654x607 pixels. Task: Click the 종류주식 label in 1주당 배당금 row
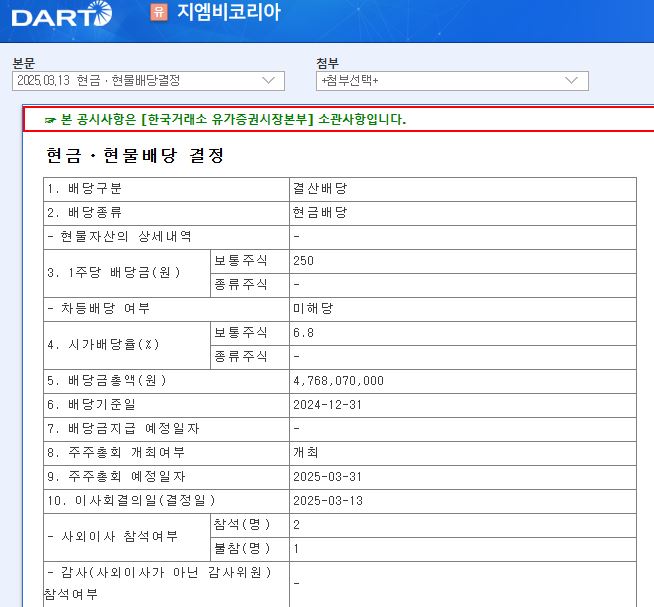point(241,285)
